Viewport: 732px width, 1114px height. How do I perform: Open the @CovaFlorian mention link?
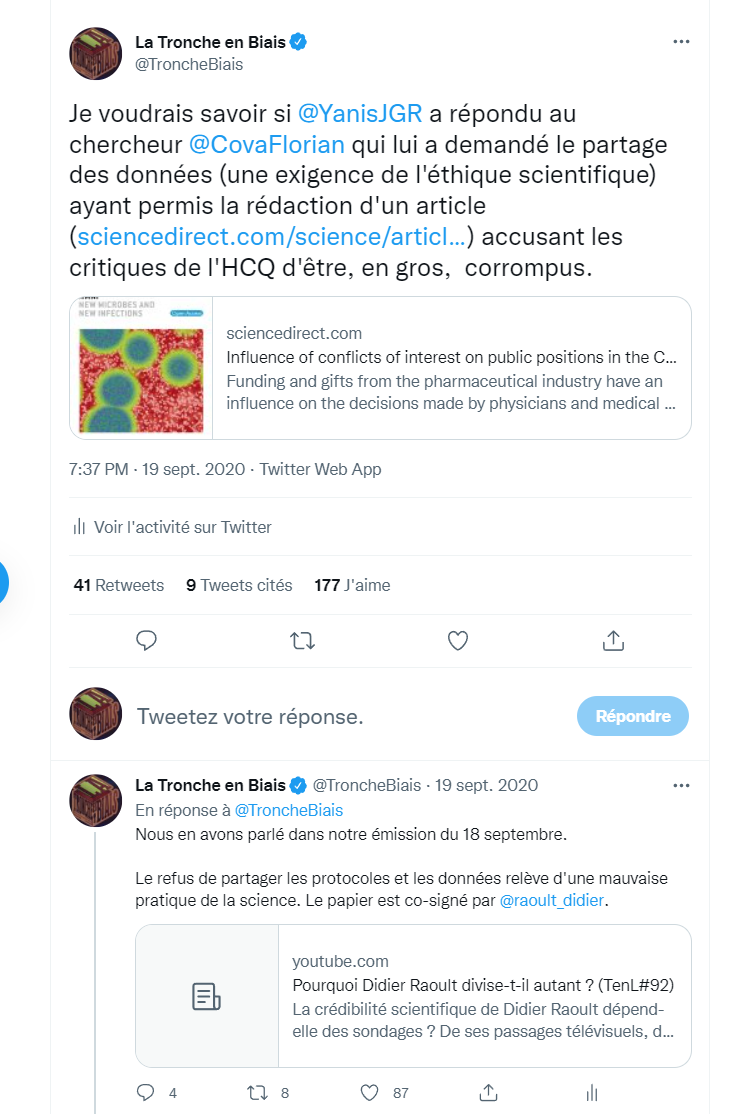click(266, 145)
